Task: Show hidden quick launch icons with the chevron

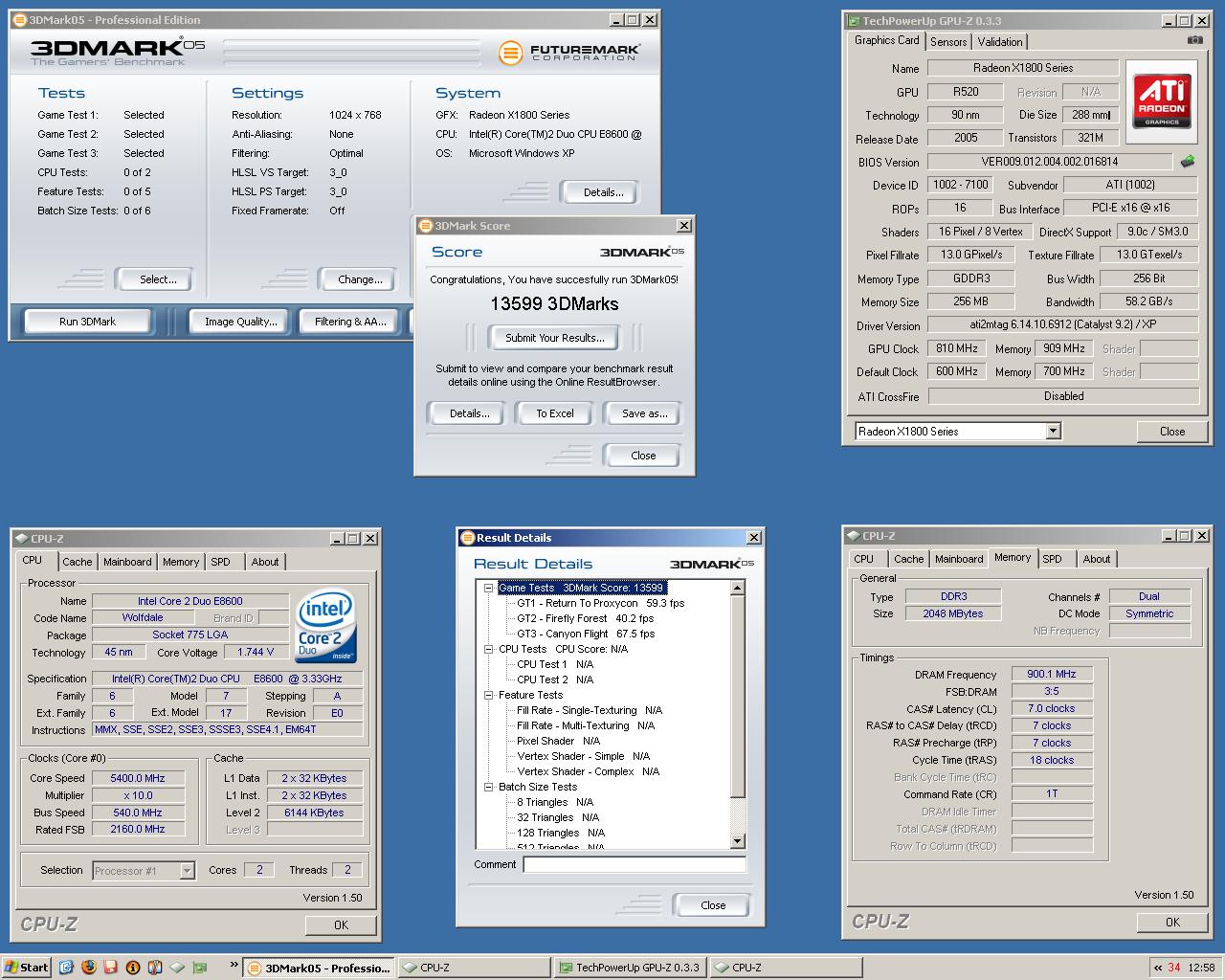Action: coord(234,967)
